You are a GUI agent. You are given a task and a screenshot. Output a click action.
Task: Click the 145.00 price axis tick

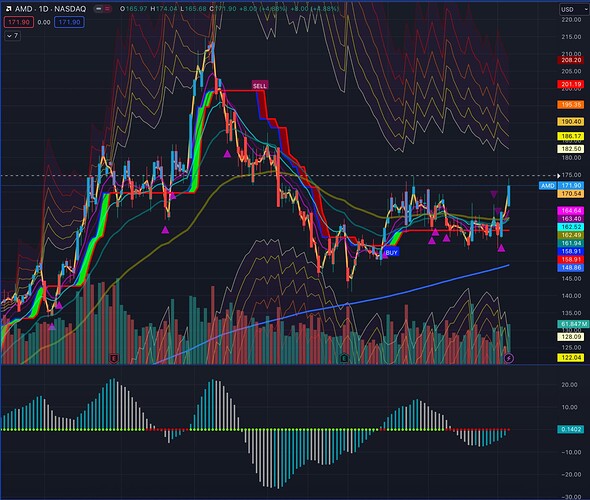click(x=571, y=279)
